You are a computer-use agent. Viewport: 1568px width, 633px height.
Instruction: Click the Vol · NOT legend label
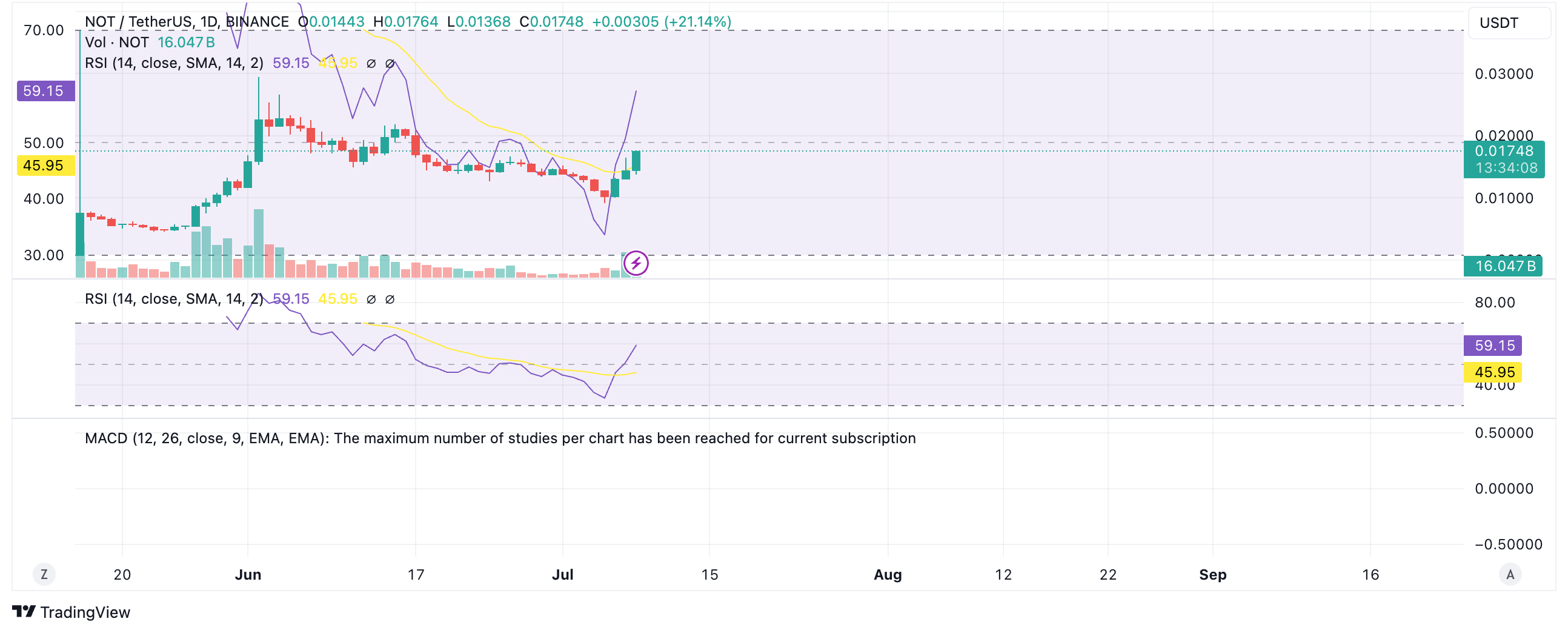tap(117, 42)
